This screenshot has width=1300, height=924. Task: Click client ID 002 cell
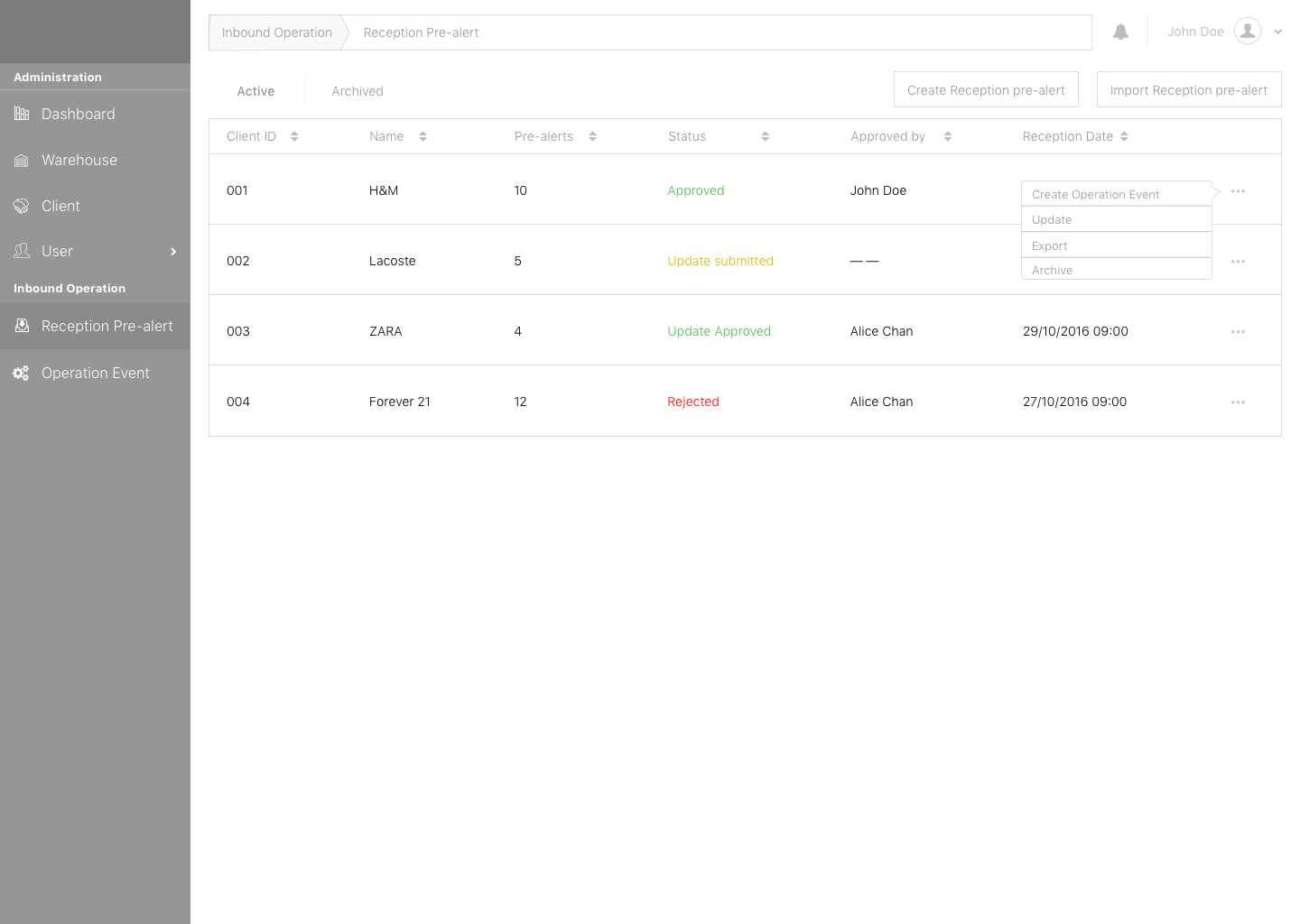click(238, 261)
